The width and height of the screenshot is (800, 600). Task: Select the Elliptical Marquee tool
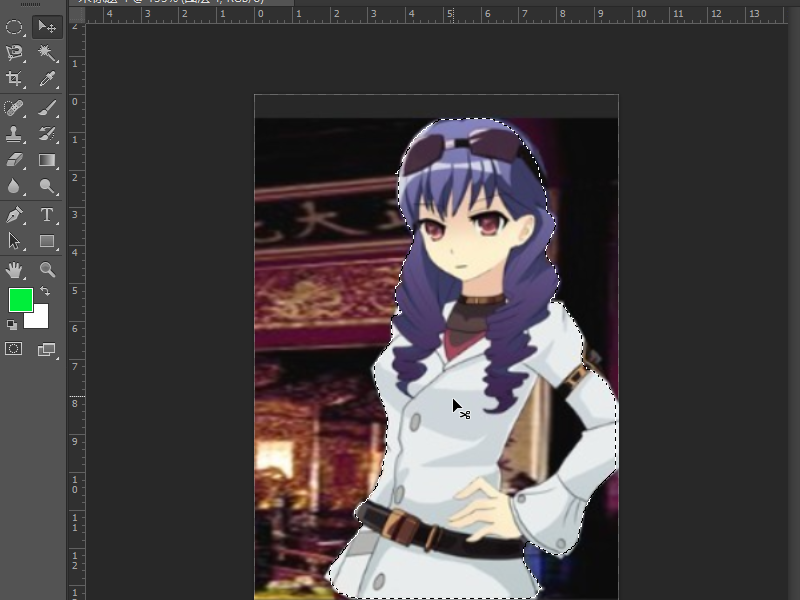14,28
